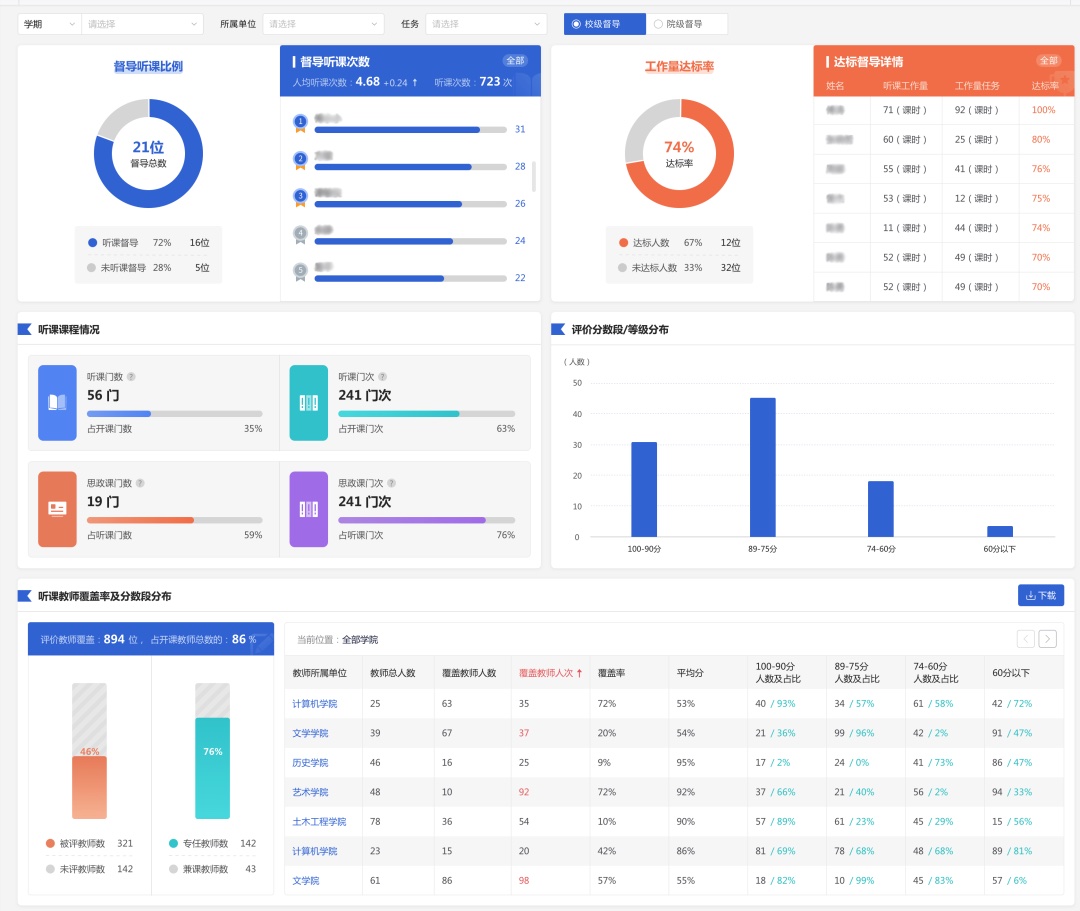
Task: Click the orange card icon for 思政课门数
Action: (57, 509)
